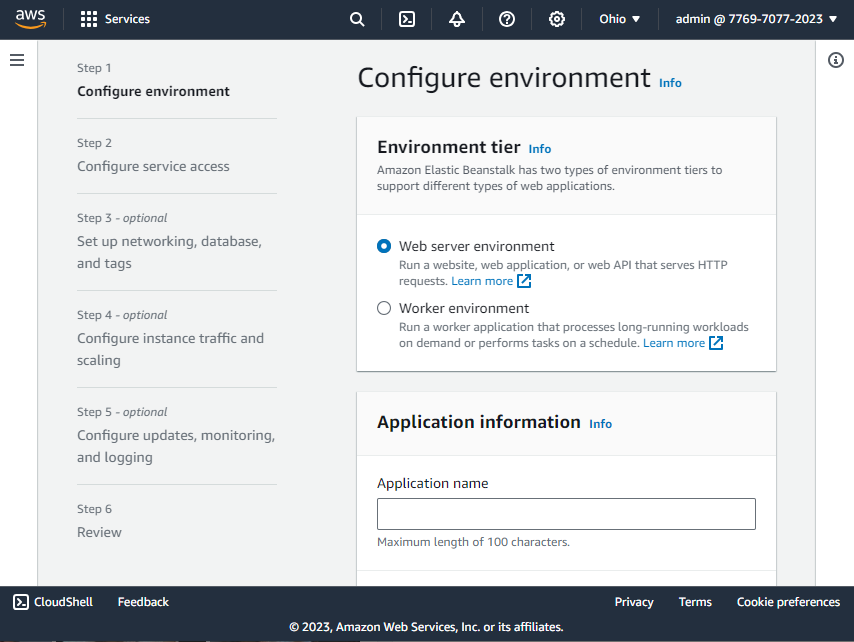Launch CloudShell from top bar icon
This screenshot has width=854, height=642.
pyautogui.click(x=407, y=20)
